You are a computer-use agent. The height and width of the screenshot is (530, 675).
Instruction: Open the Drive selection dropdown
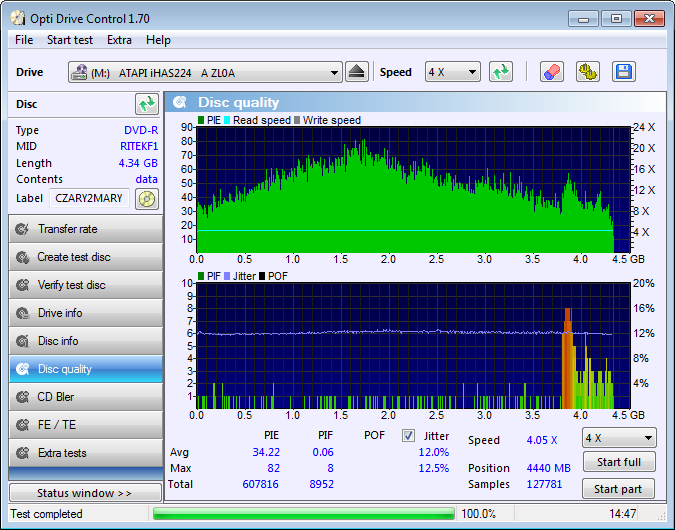pos(205,72)
